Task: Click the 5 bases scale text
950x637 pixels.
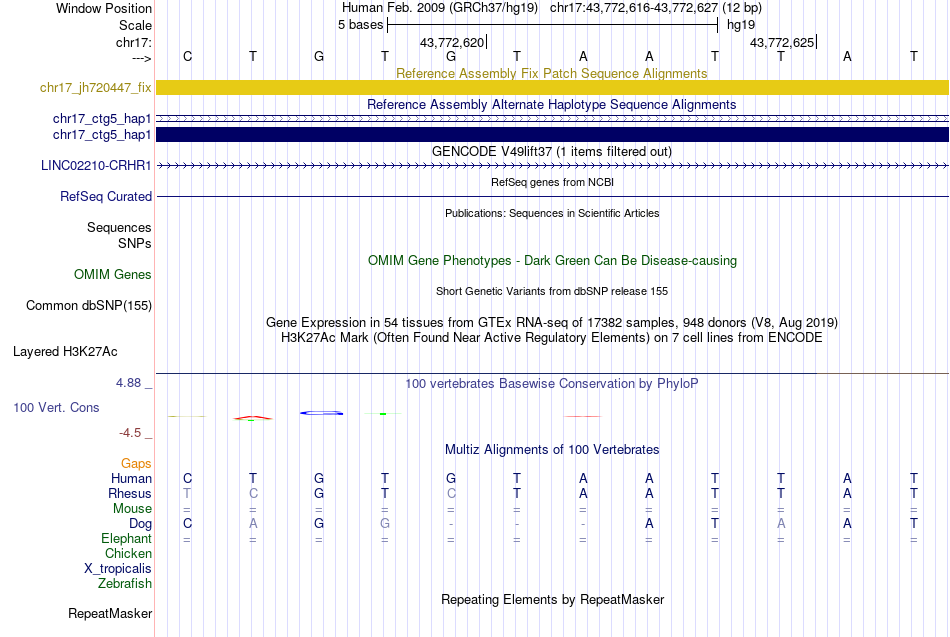Action: click(x=360, y=25)
